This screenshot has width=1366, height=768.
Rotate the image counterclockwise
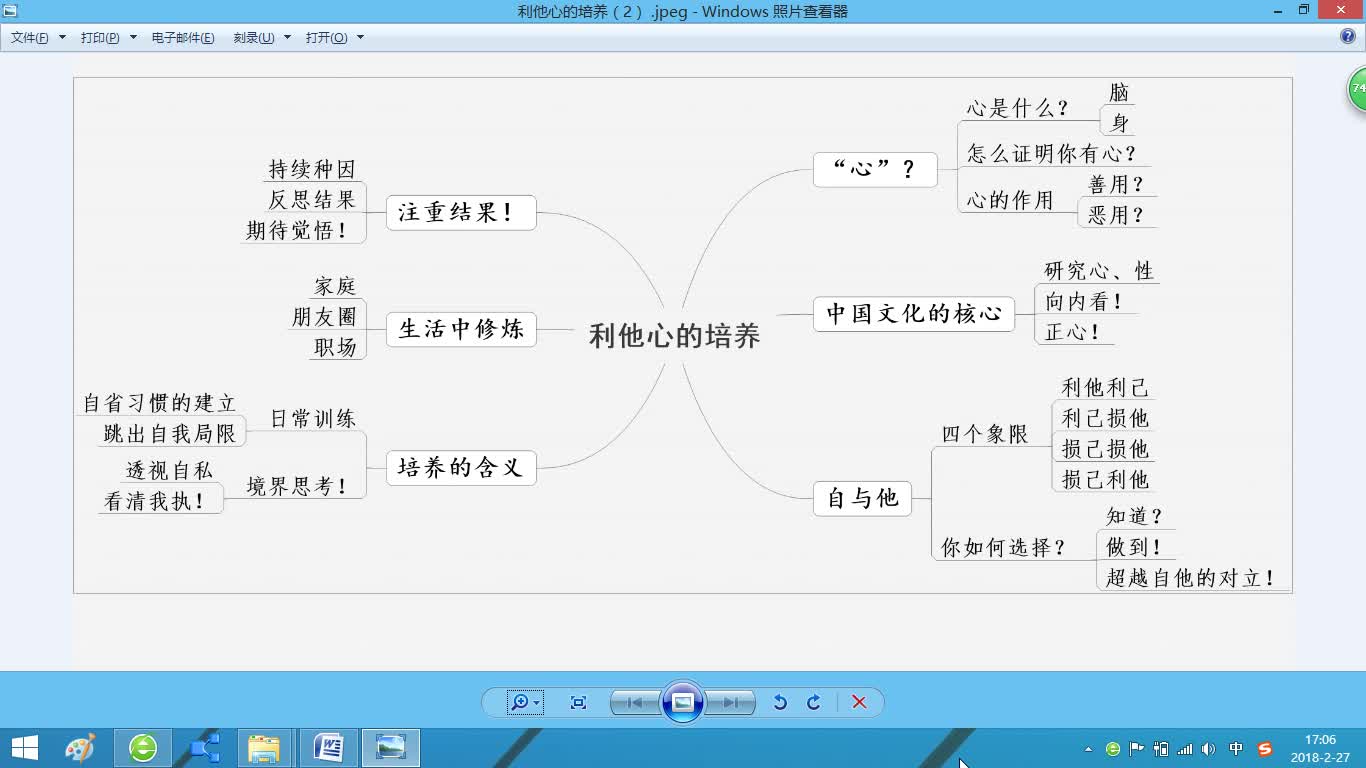point(780,703)
